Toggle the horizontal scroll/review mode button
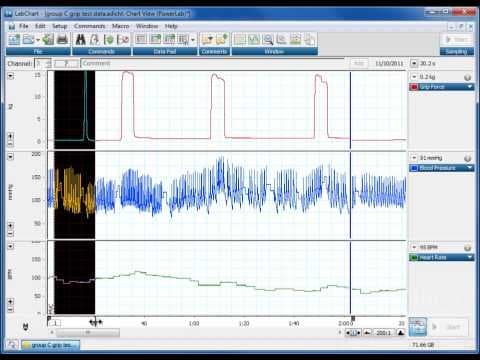480x360 pixels. (353, 332)
